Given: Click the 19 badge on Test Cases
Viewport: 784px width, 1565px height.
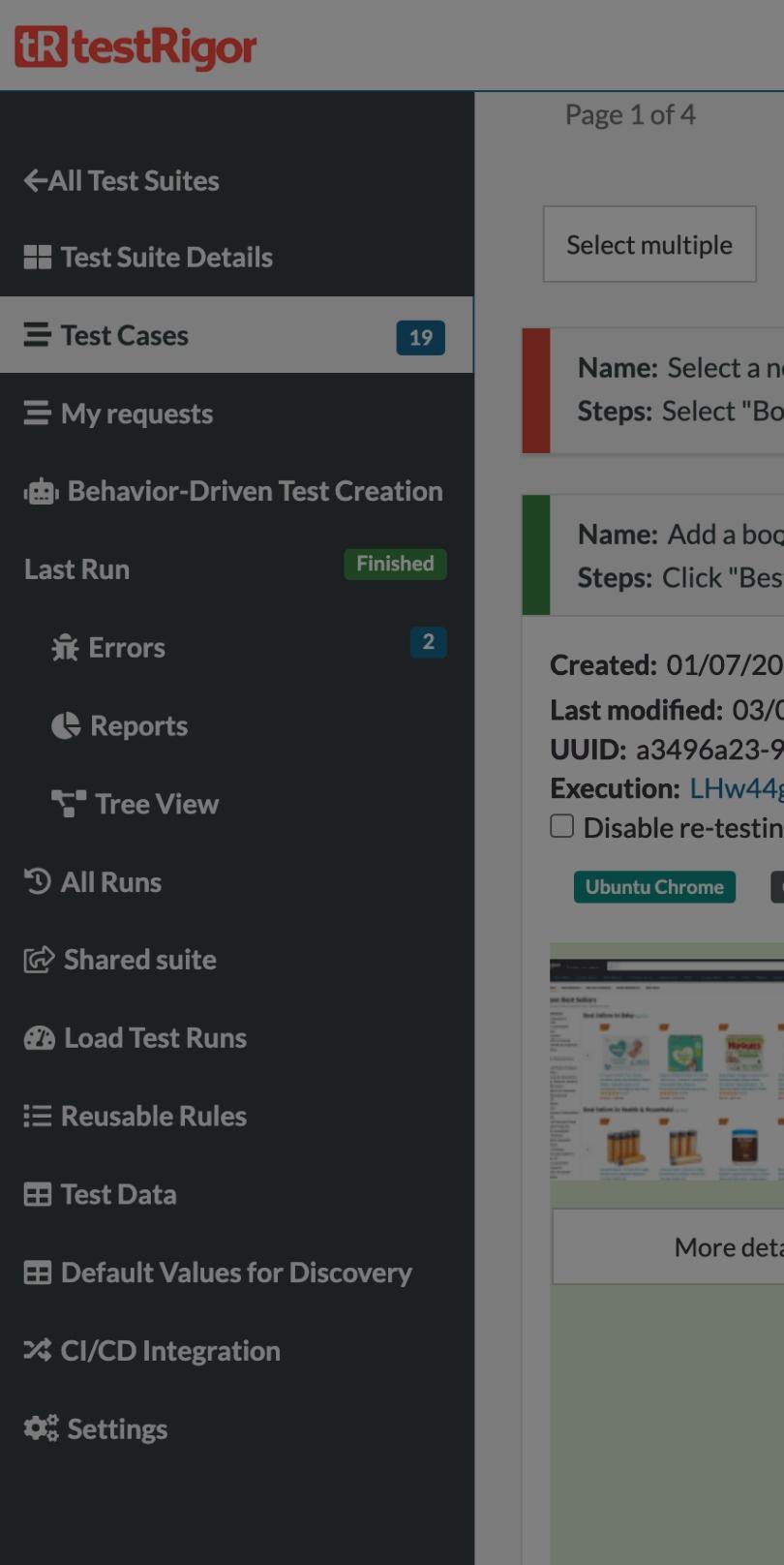Looking at the screenshot, I should coord(421,337).
